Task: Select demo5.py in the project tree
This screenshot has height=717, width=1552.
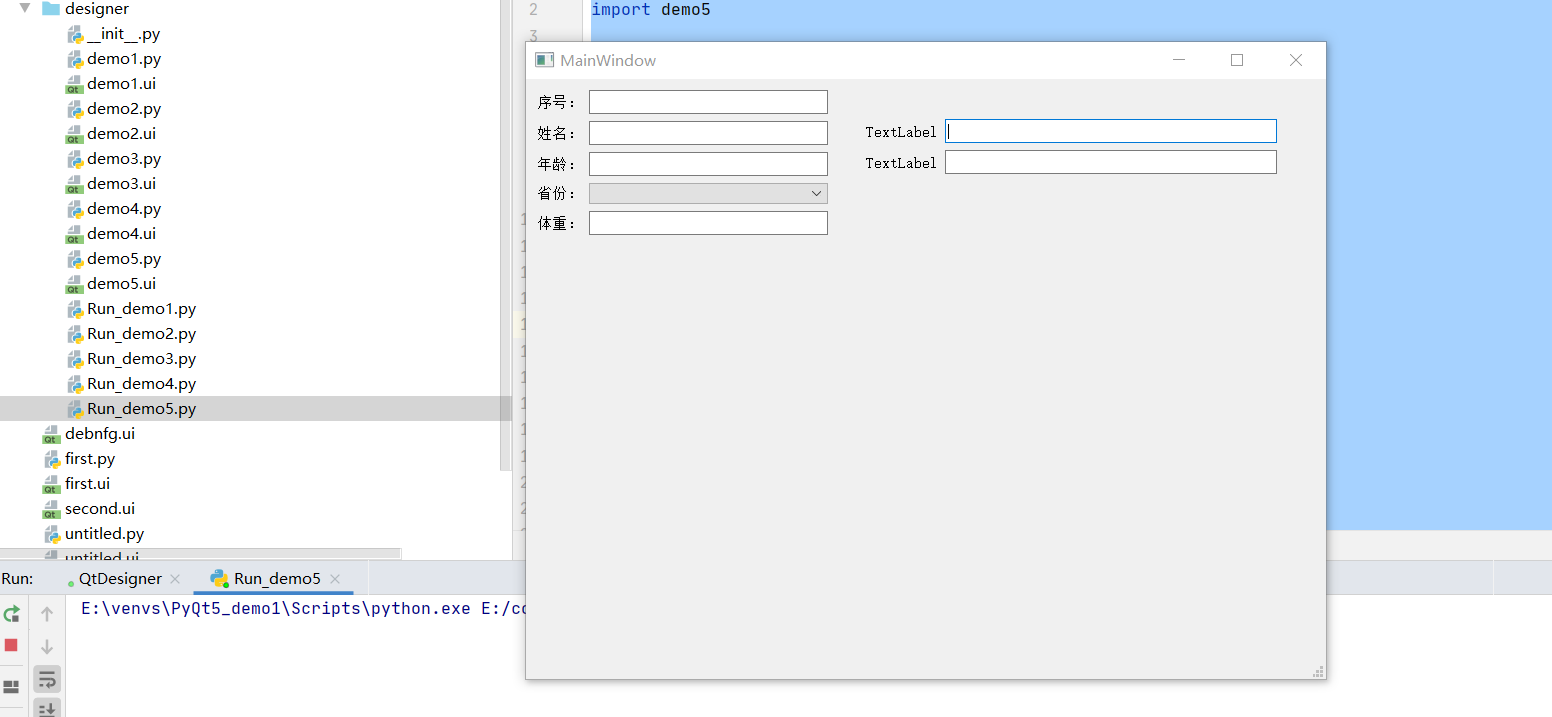Action: [124, 259]
